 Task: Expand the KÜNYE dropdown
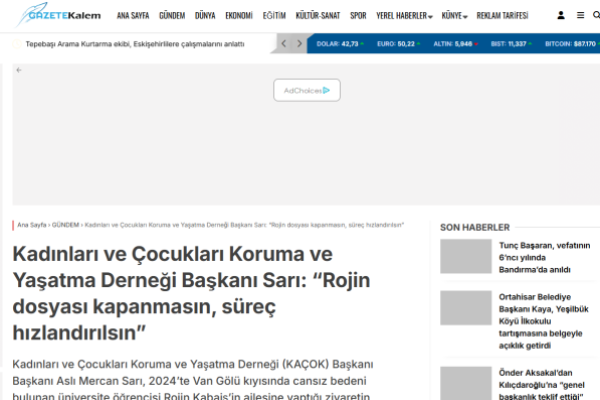click(454, 16)
